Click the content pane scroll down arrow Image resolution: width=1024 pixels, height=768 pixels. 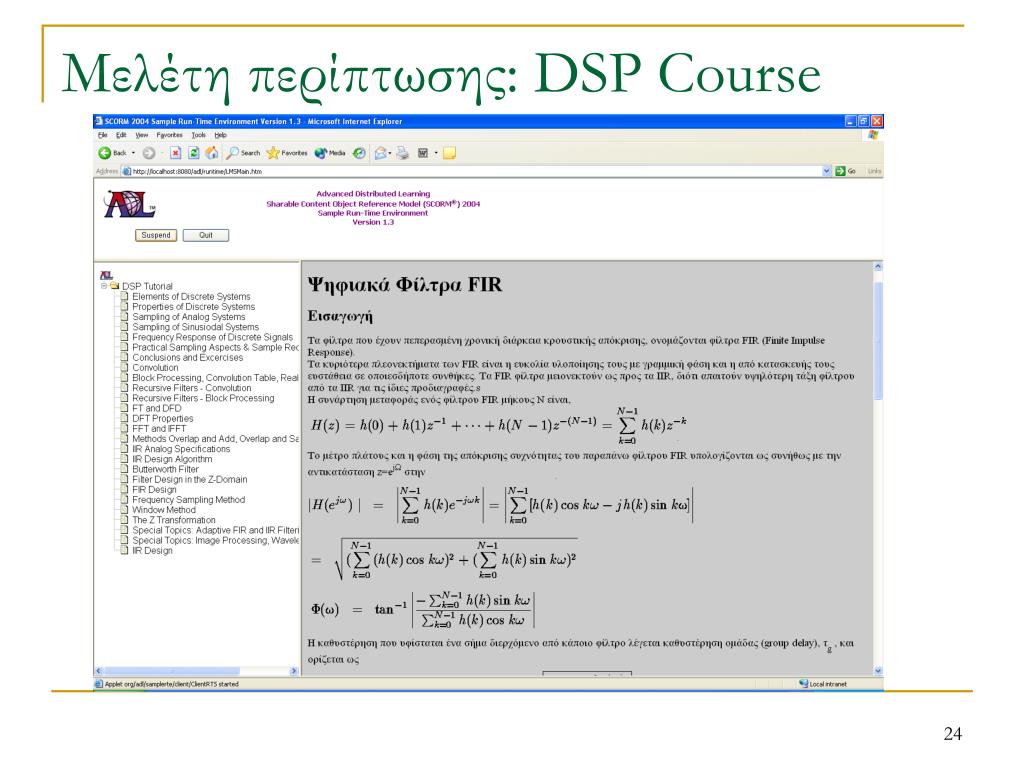[878, 671]
